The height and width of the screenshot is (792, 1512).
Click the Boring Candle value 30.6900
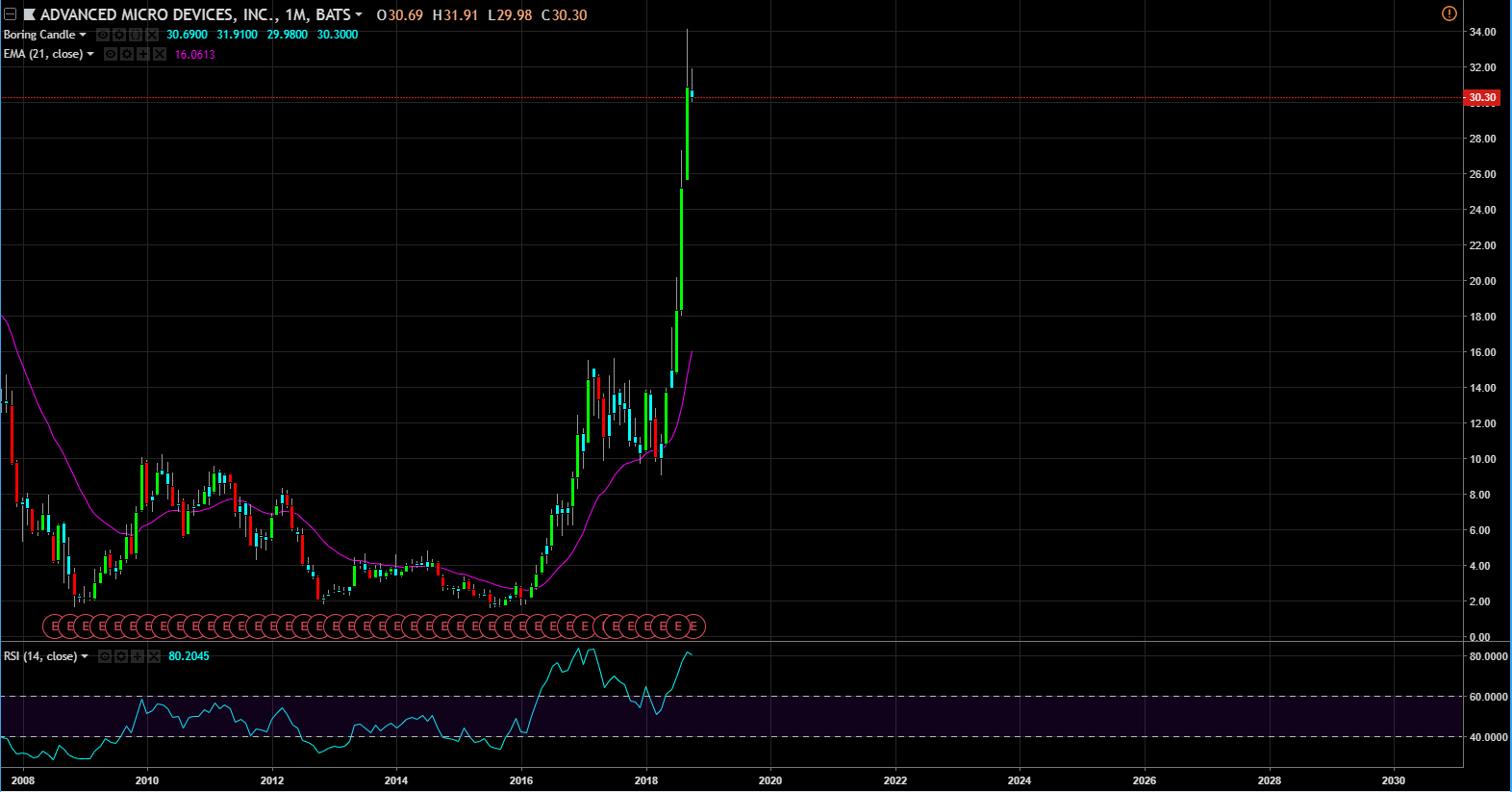coord(187,35)
